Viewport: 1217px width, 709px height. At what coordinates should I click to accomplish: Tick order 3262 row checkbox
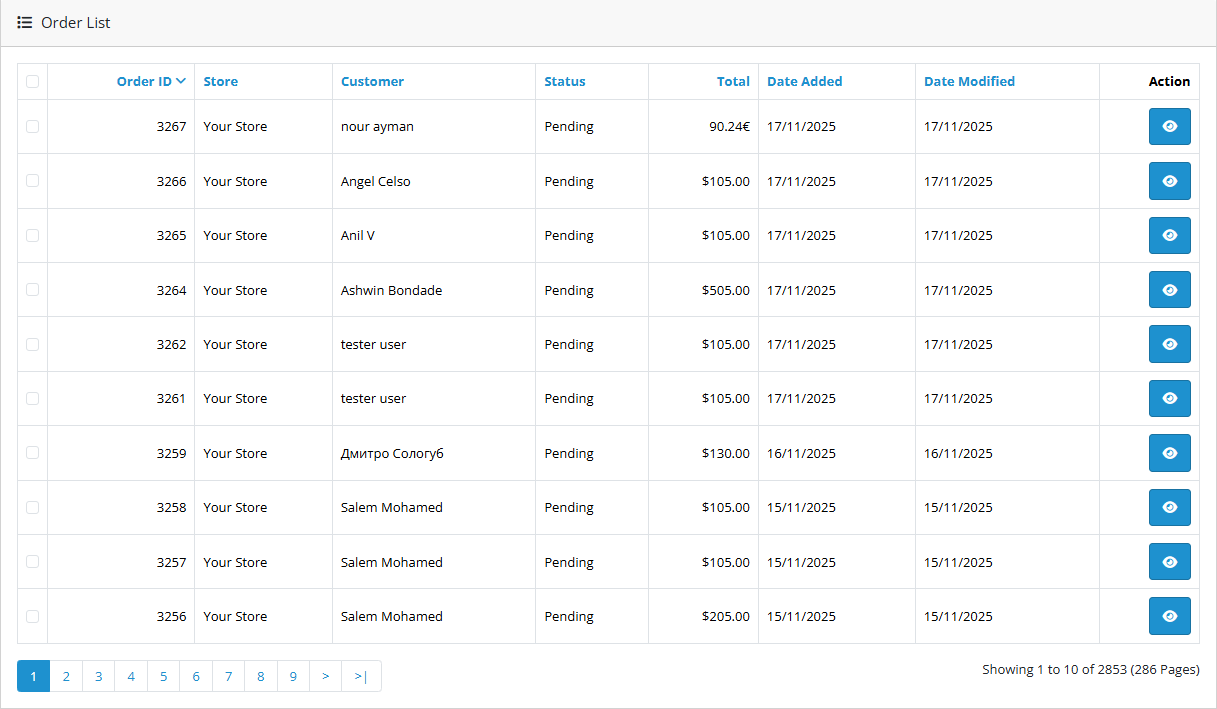click(x=33, y=344)
